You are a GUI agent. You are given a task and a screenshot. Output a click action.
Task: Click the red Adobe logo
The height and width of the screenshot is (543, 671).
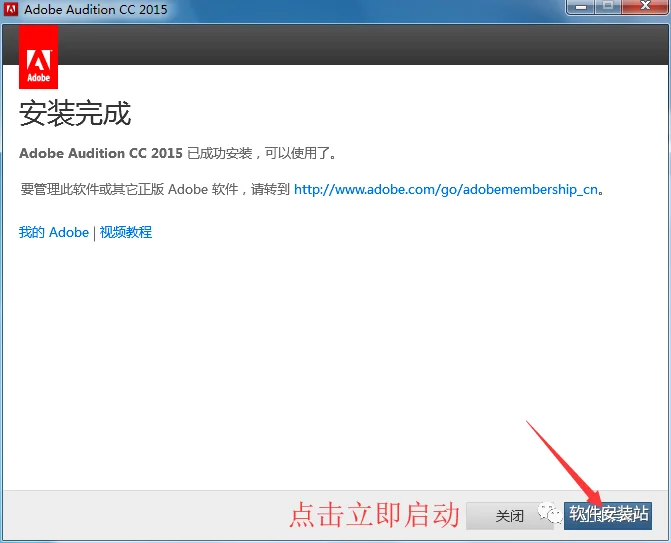(39, 57)
